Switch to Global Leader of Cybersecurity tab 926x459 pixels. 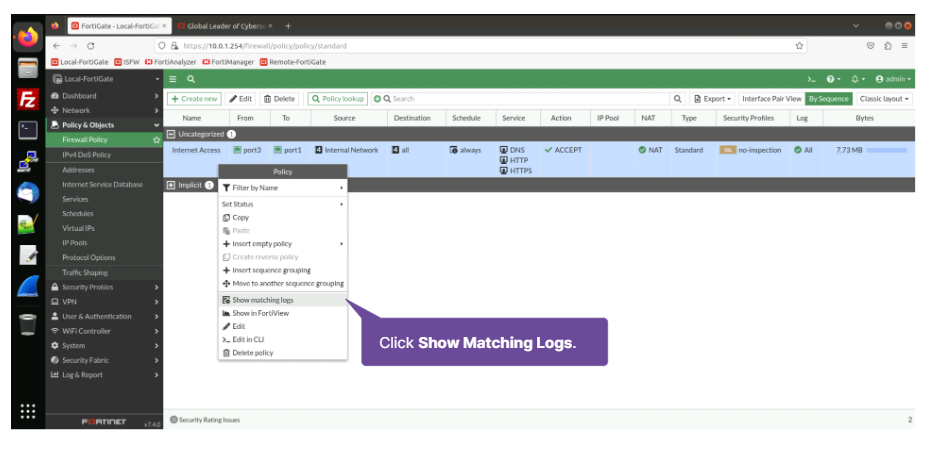click(x=224, y=26)
